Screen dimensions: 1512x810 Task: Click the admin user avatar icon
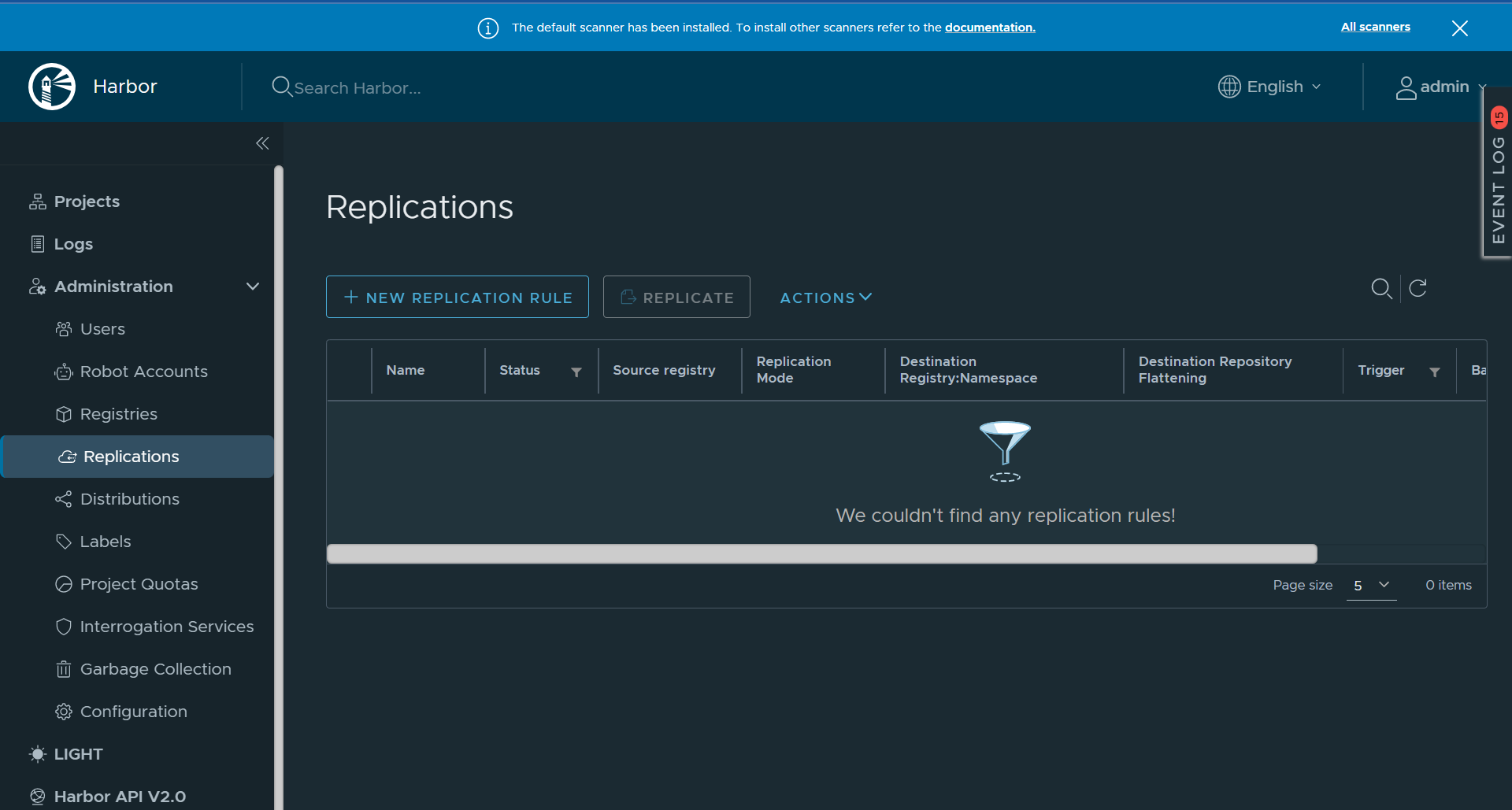point(1406,87)
